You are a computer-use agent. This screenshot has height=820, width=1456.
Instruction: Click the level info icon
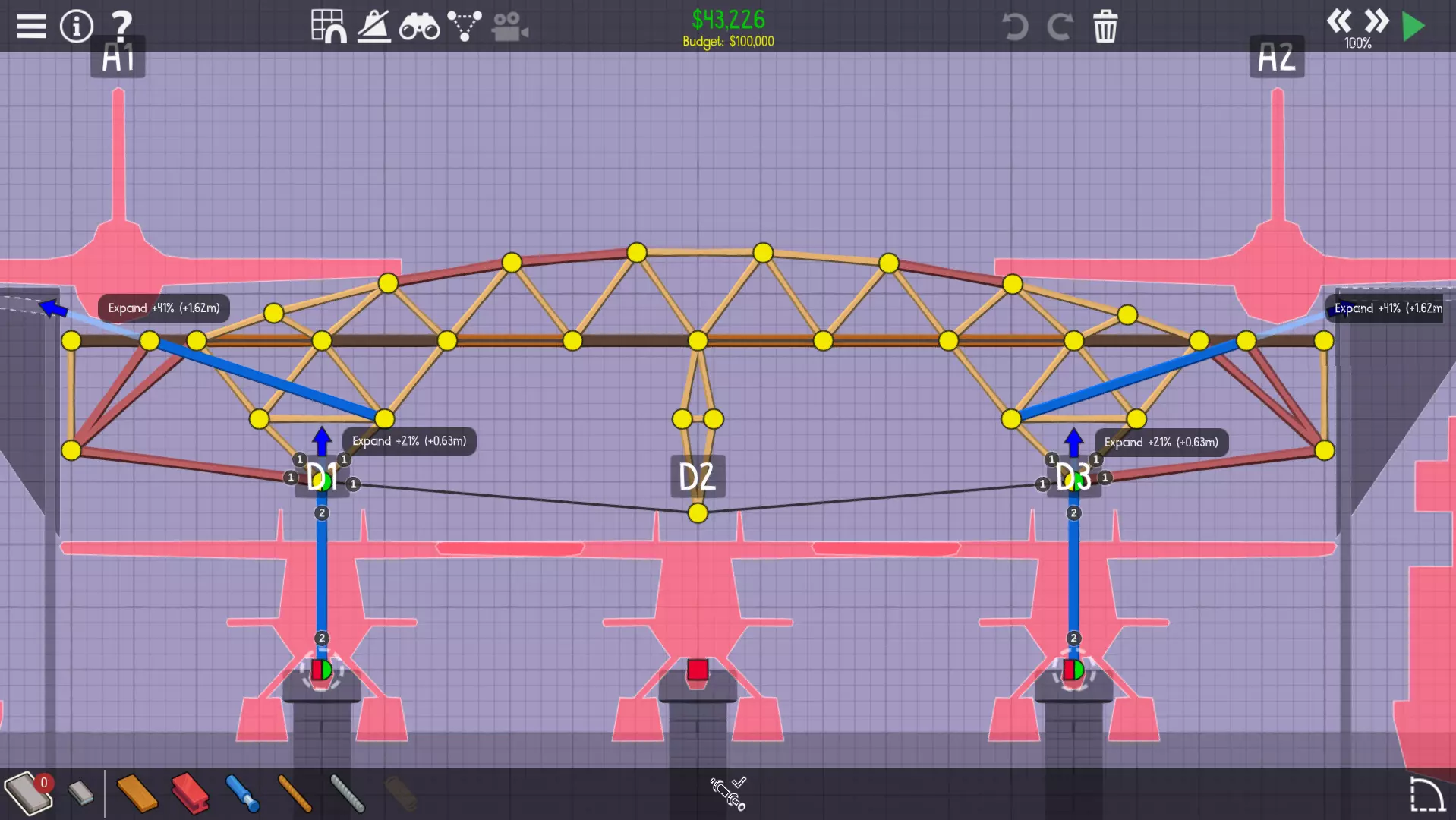click(76, 27)
